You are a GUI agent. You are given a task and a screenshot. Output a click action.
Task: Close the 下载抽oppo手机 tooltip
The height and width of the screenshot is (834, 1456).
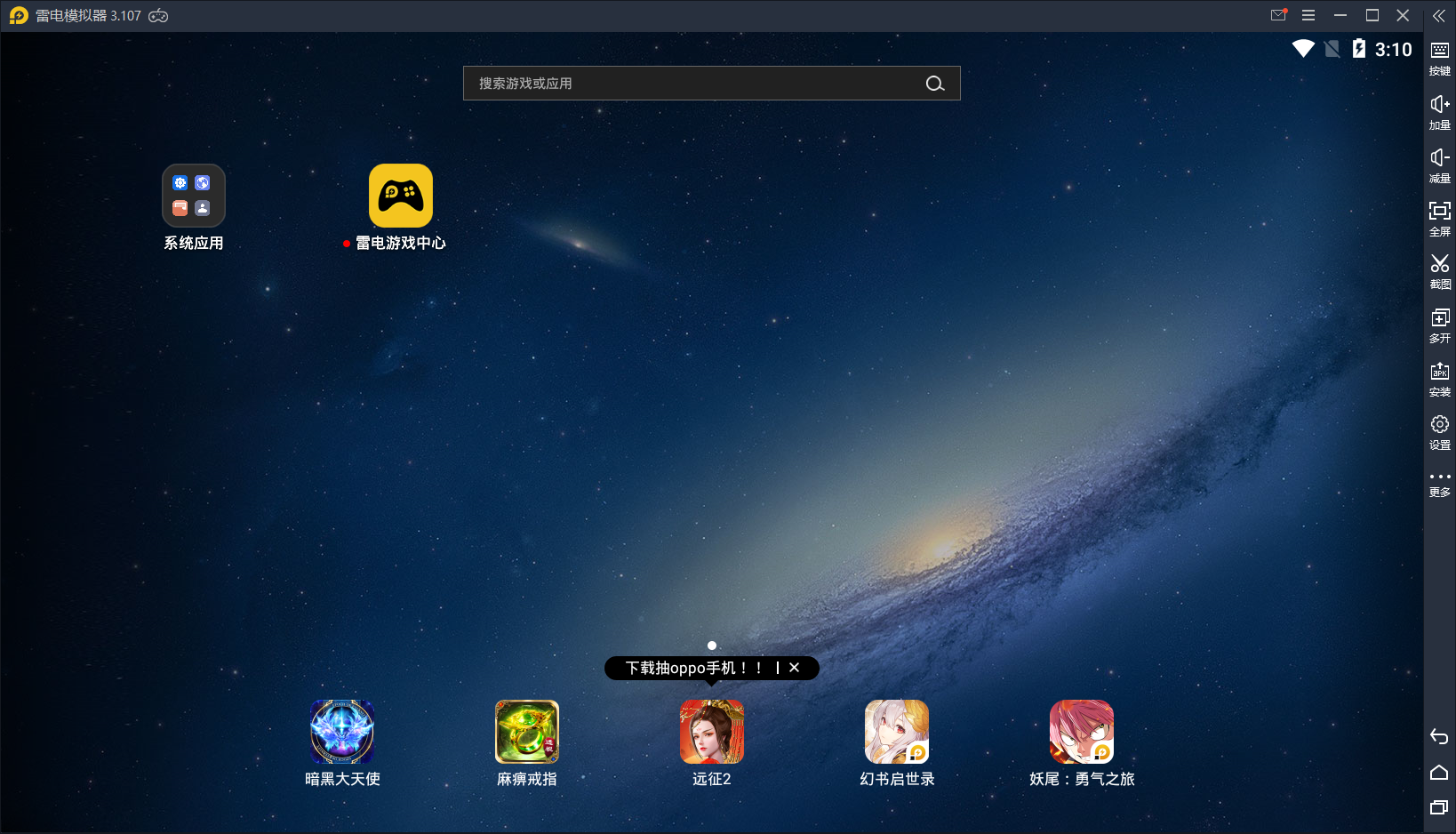pos(795,668)
